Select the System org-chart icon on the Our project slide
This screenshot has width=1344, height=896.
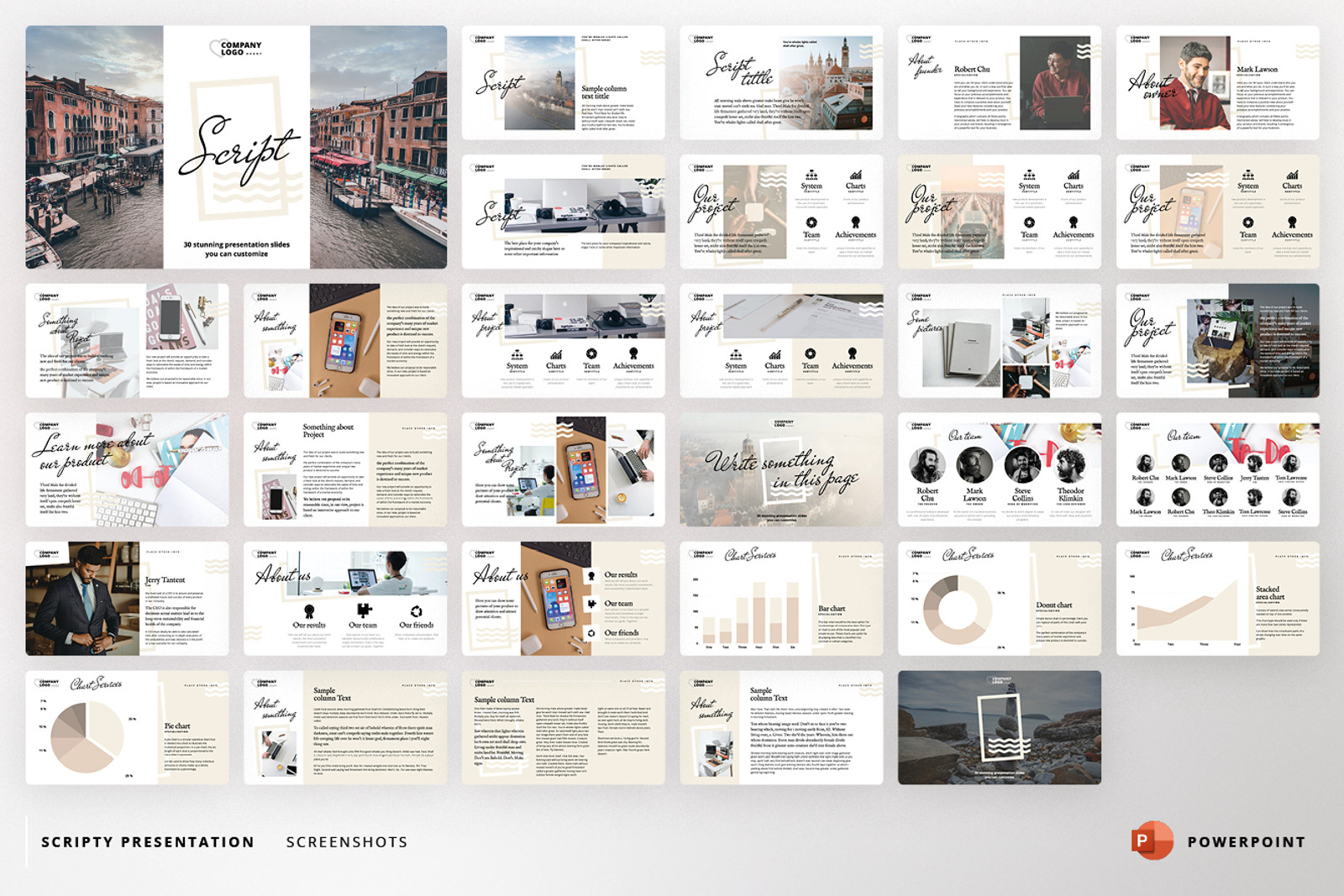811,176
